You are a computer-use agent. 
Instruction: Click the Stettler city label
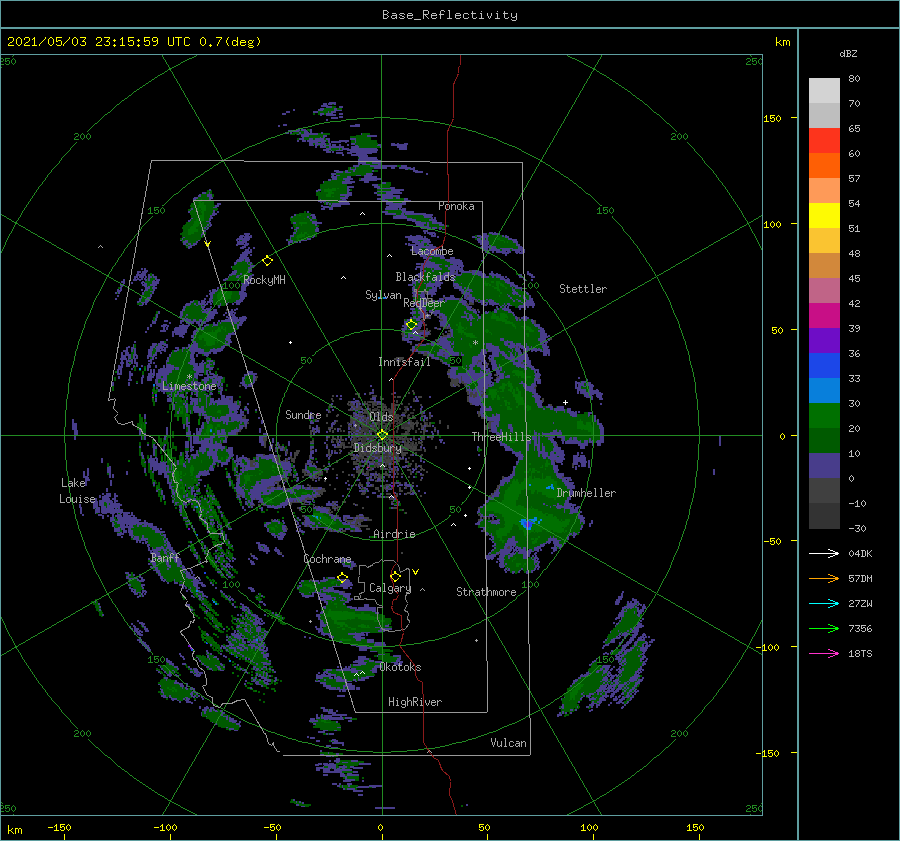pyautogui.click(x=583, y=289)
